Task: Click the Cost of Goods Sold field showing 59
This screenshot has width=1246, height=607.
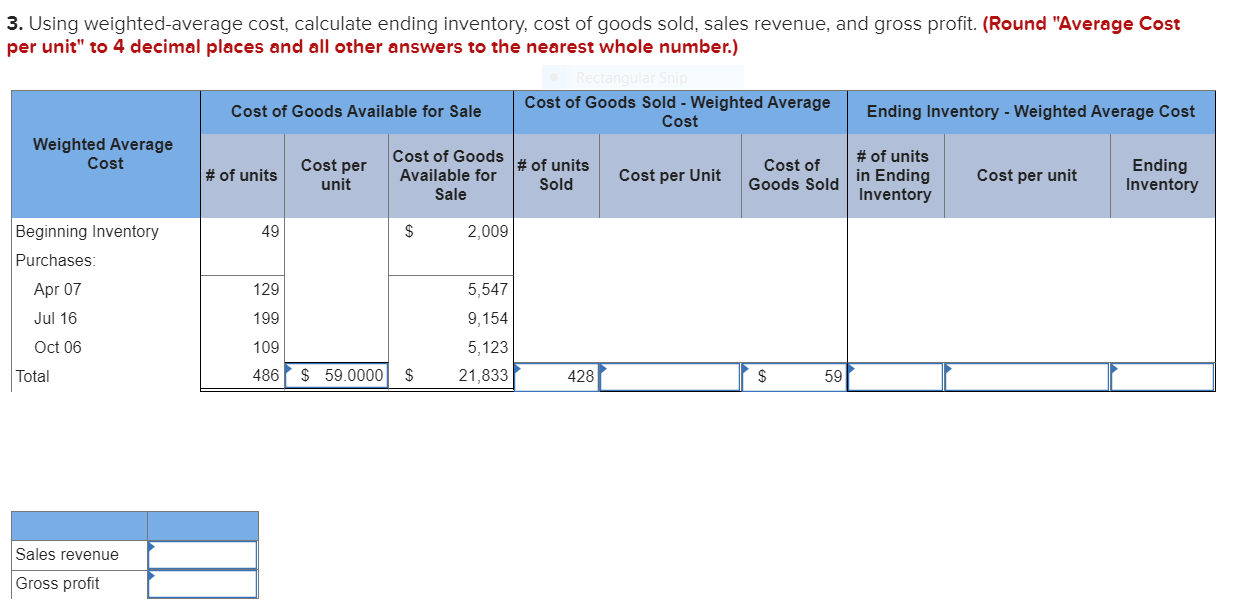Action: coord(795,377)
